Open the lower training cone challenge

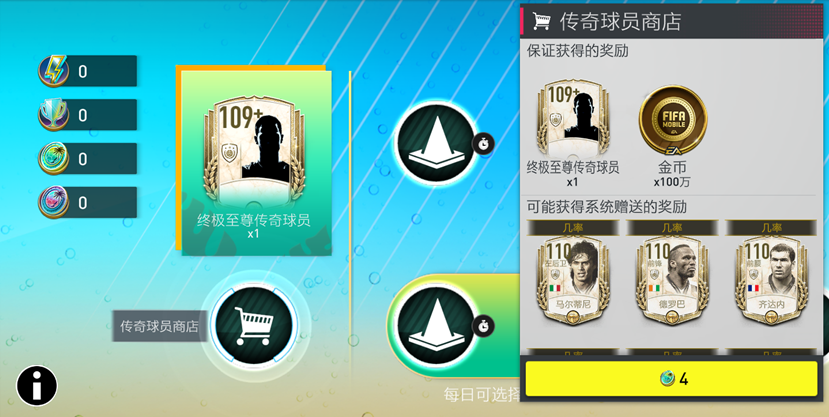point(436,325)
